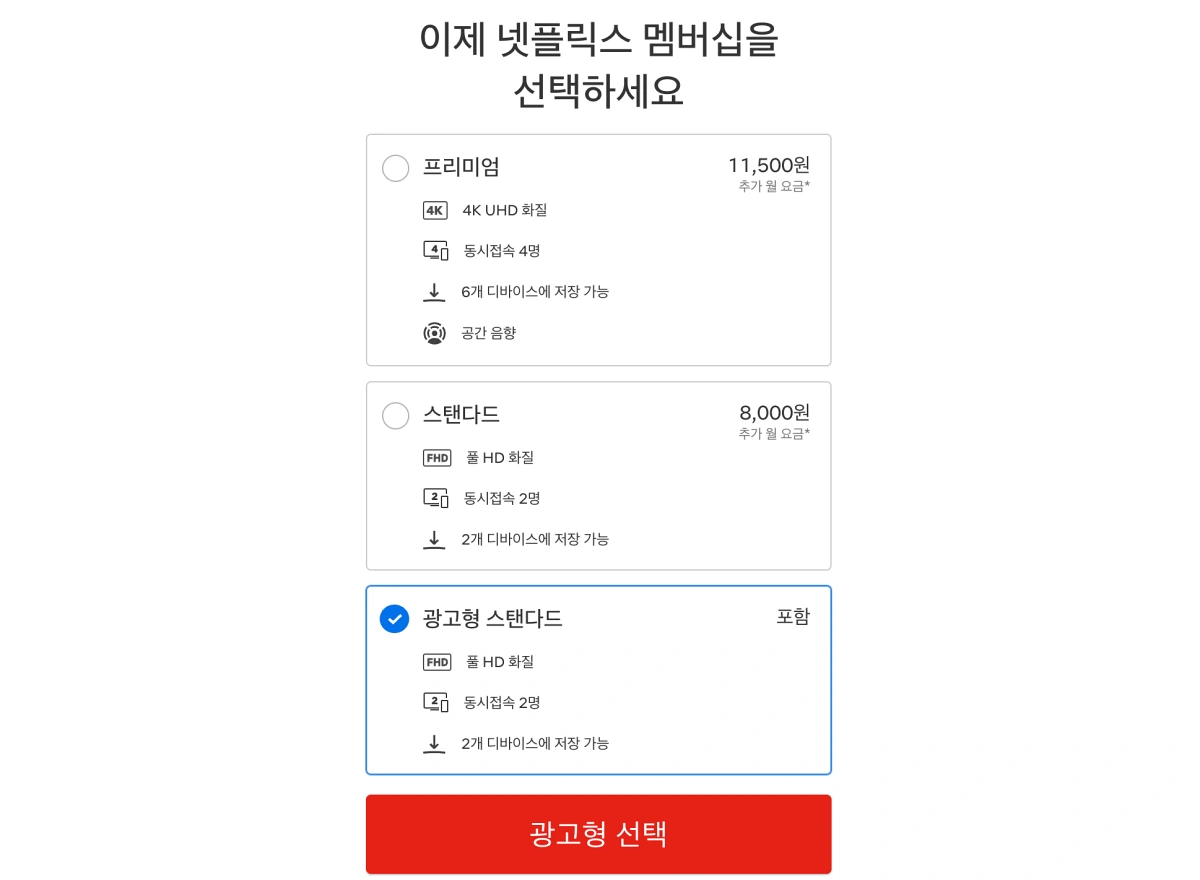Click the 포함 label on the ads plan

pos(793,617)
